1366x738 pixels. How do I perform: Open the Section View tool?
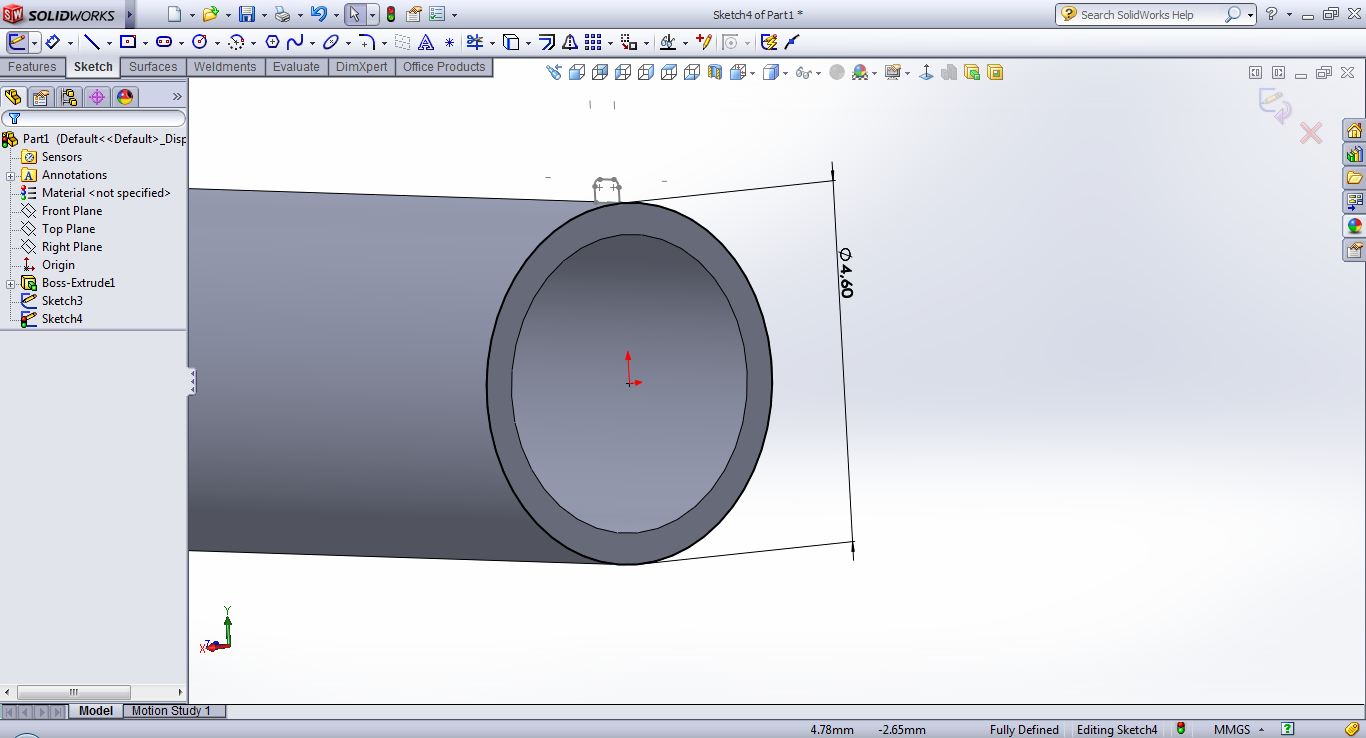point(715,72)
